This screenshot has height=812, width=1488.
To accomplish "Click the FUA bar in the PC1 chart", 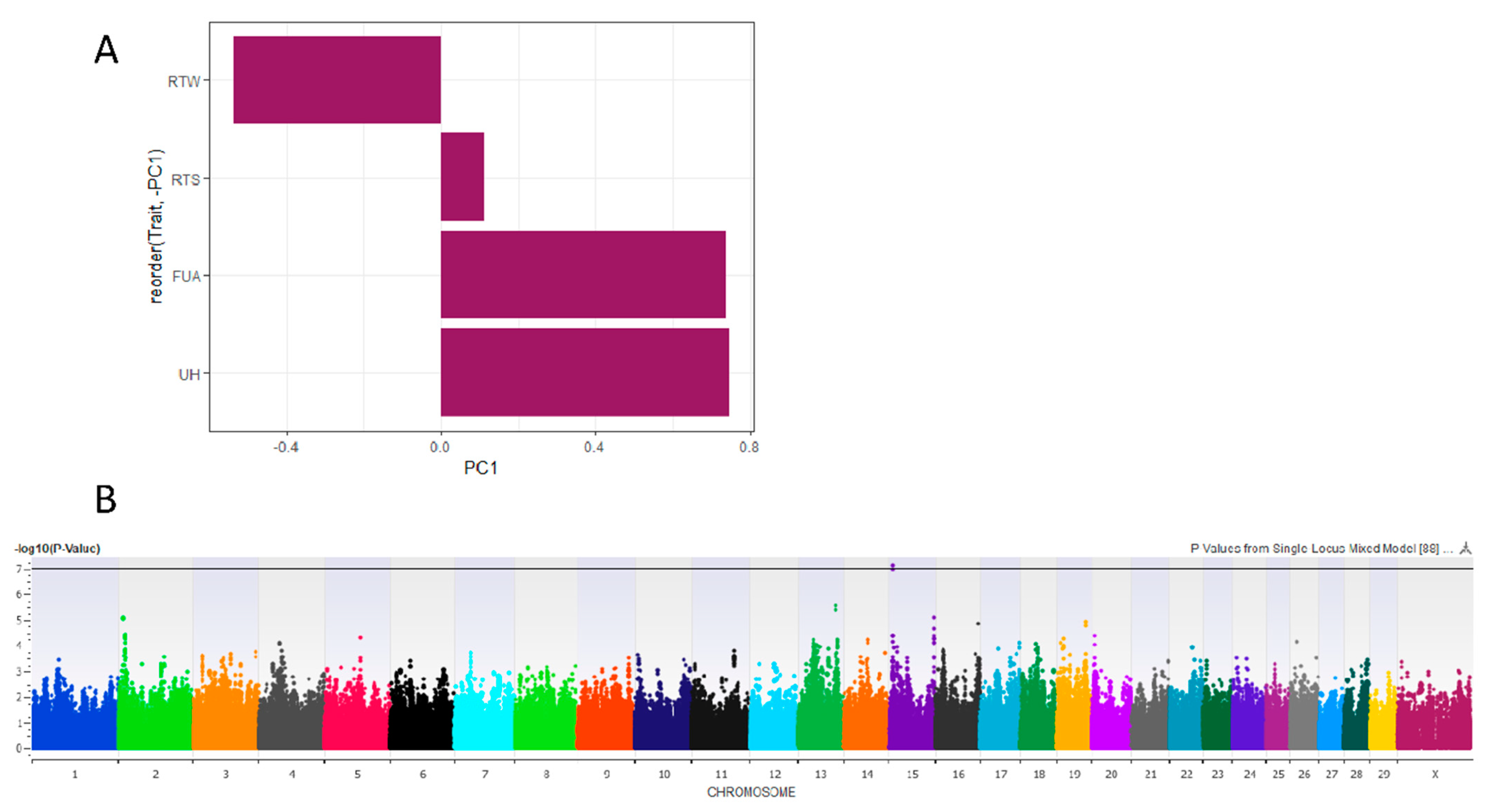I will pyautogui.click(x=583, y=274).
